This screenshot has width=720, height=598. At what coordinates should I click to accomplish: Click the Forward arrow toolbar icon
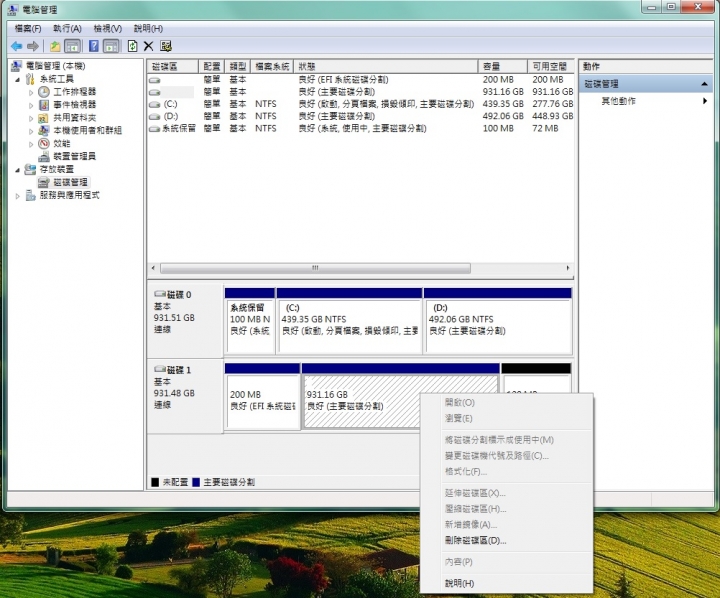point(33,46)
